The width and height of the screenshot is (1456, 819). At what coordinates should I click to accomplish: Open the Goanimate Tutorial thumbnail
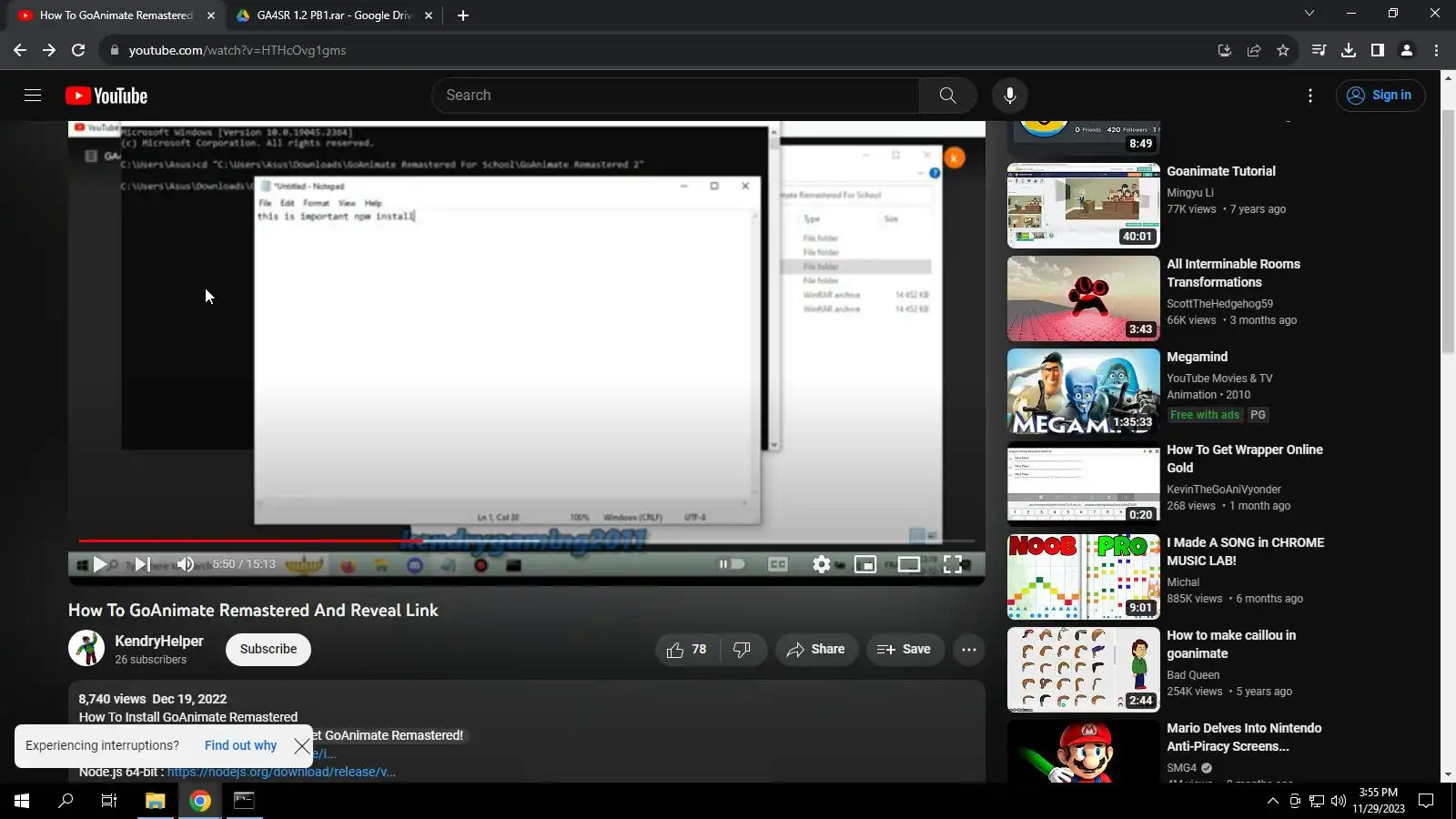pos(1084,206)
